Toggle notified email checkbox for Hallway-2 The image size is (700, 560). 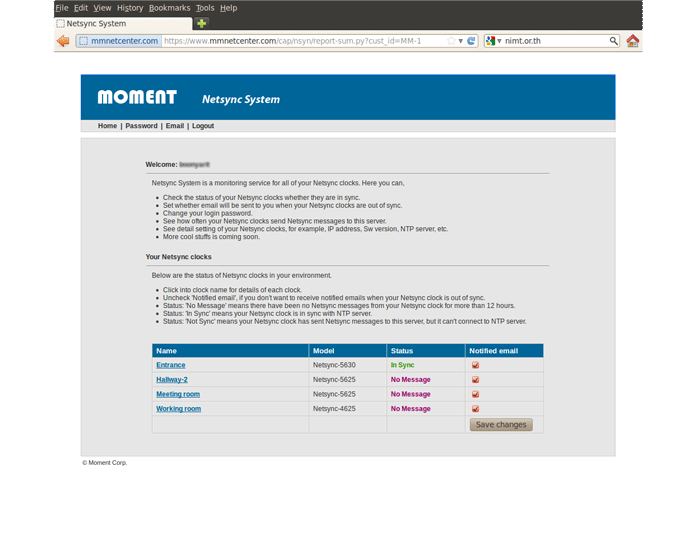click(x=475, y=380)
